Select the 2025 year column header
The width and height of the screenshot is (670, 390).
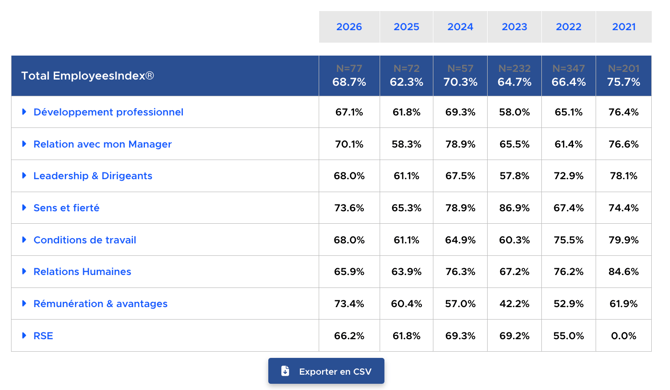(406, 27)
